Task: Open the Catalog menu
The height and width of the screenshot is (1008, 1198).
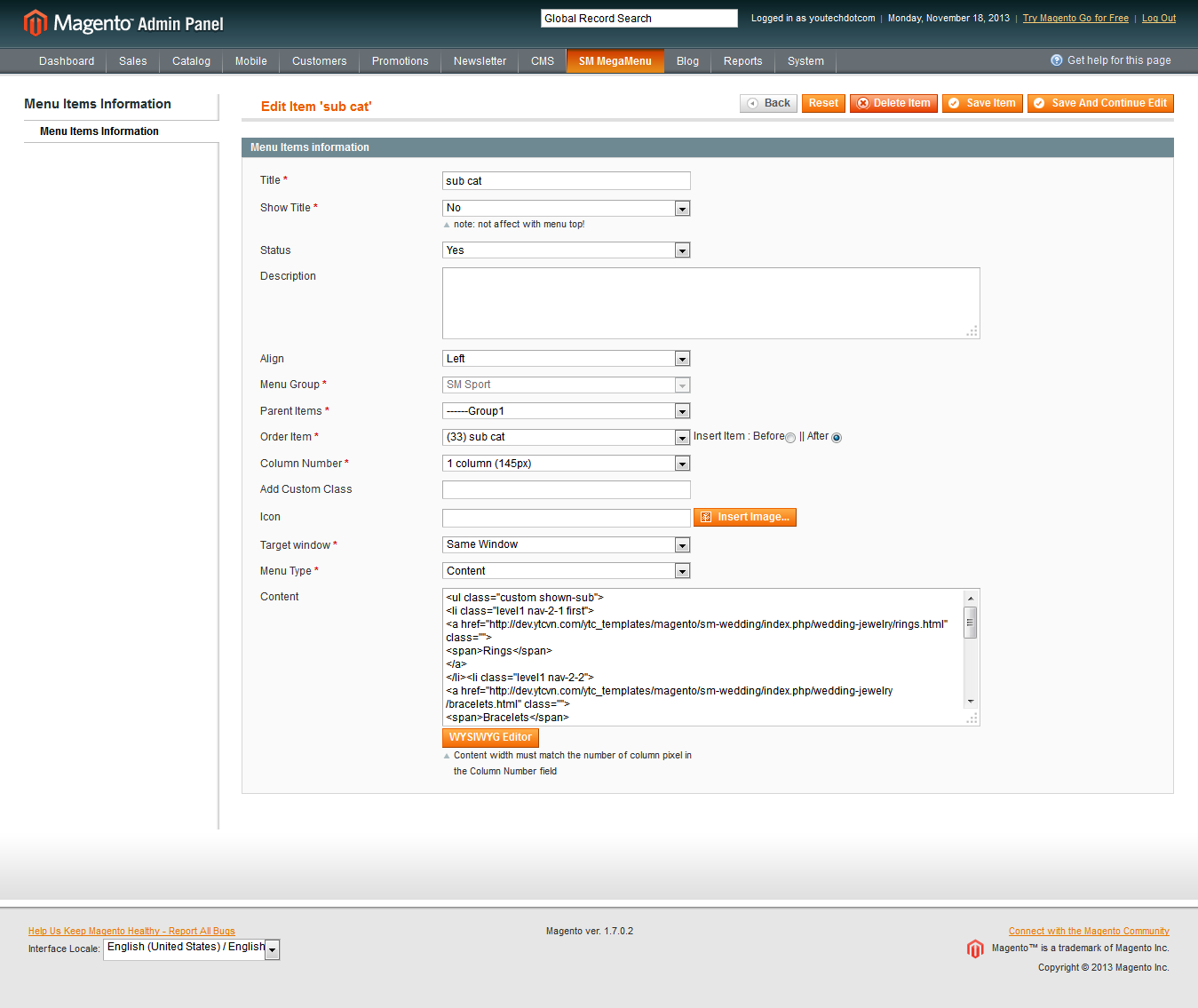Action: click(x=191, y=61)
